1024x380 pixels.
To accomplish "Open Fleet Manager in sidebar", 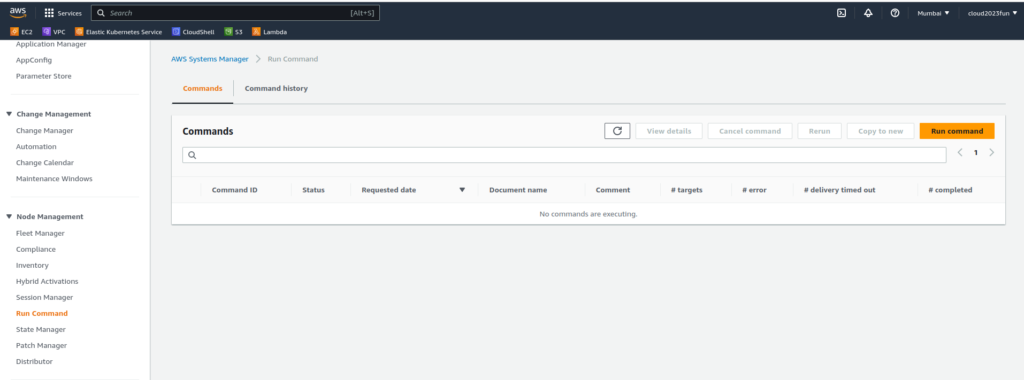I will pos(40,233).
